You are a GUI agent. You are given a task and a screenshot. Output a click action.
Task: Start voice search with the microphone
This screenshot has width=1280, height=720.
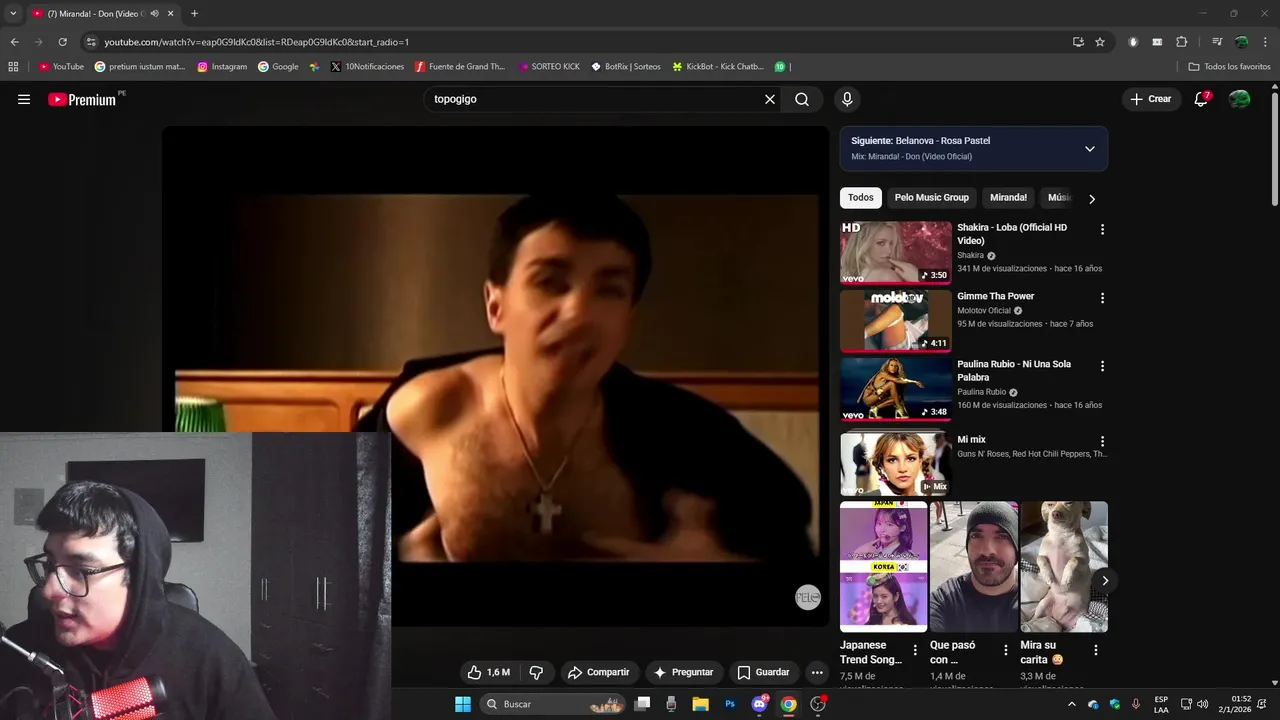point(847,99)
